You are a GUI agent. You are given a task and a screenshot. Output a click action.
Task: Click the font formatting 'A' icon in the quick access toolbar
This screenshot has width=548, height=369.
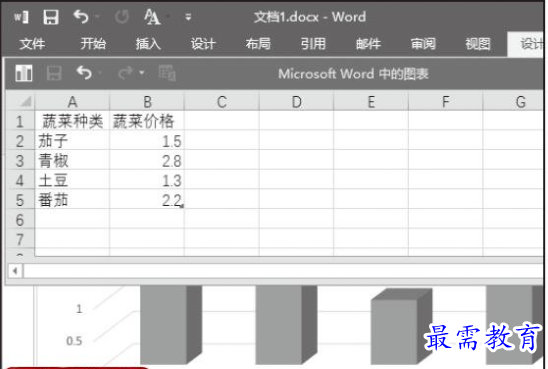pyautogui.click(x=152, y=16)
